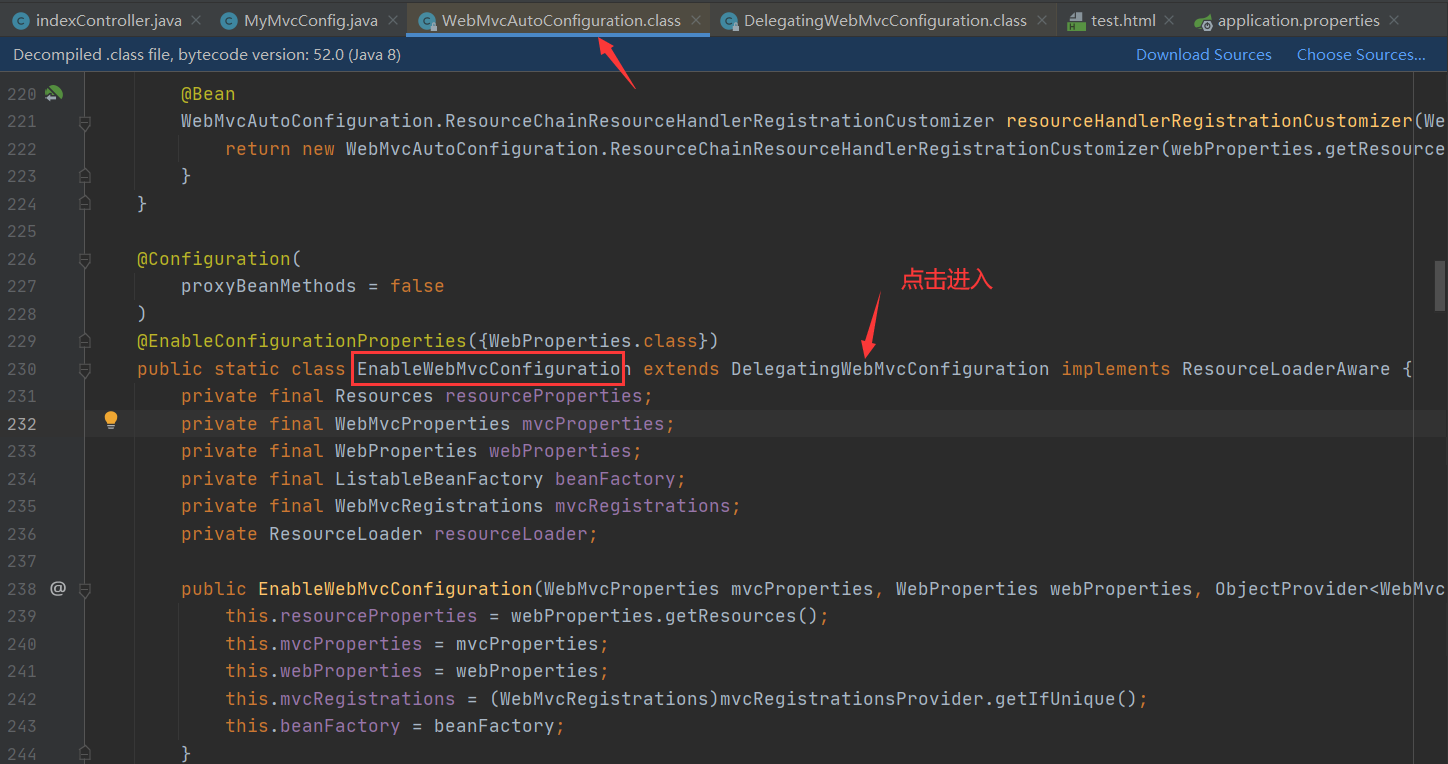
Task: Switch to the test.html tab
Action: [x=1123, y=20]
